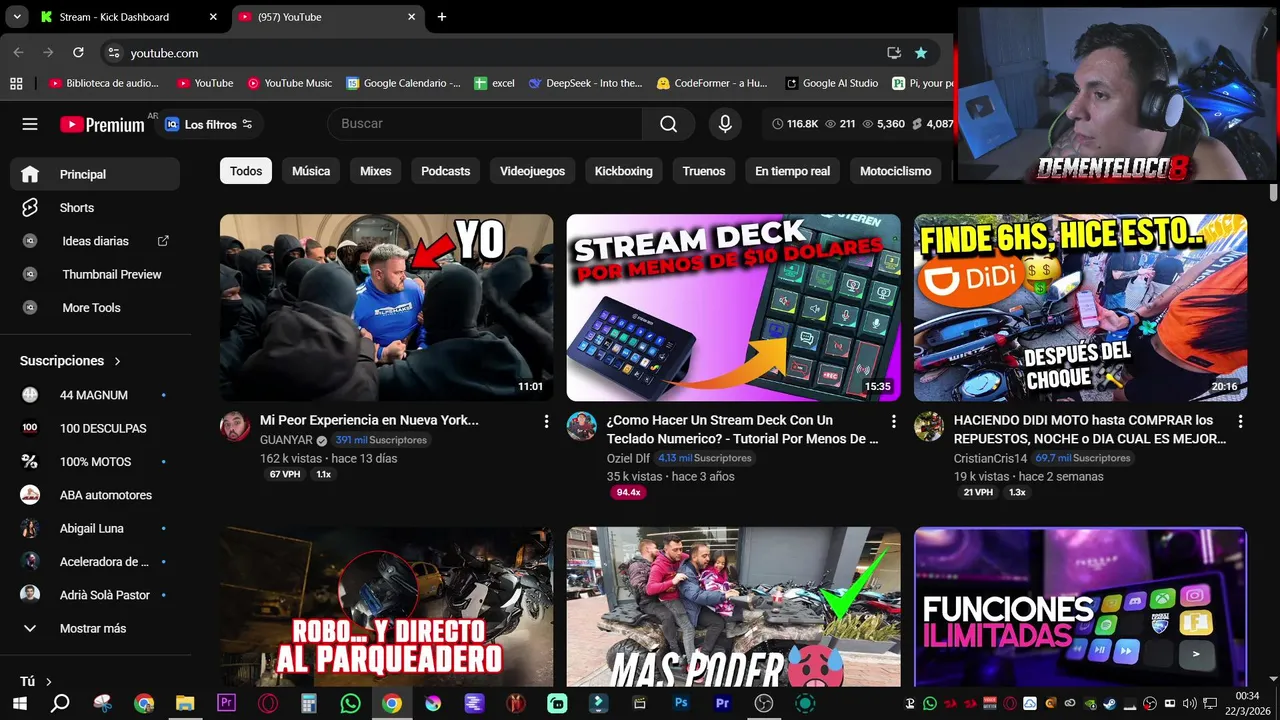The image size is (1280, 720).
Task: Open Adrià Solà Pastor subscription channel
Action: pos(95,595)
